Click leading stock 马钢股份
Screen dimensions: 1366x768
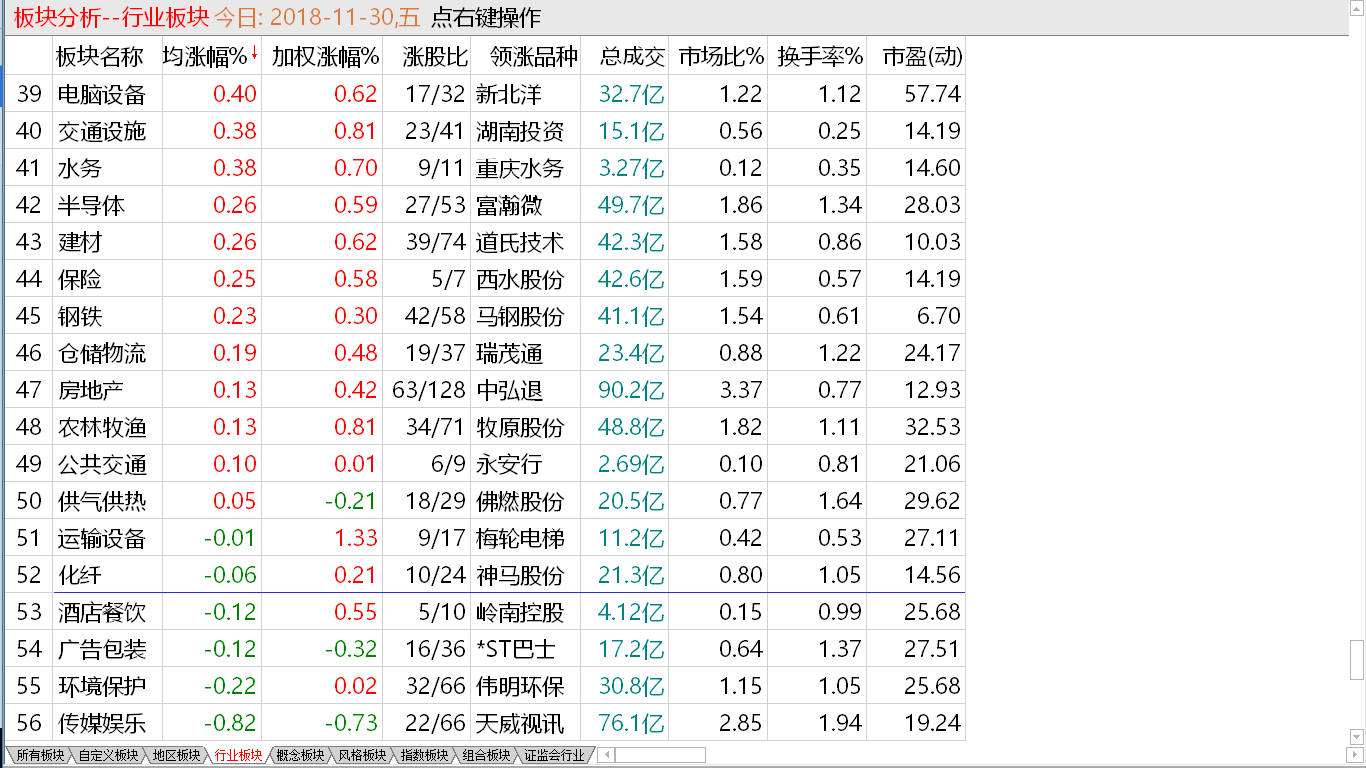click(x=519, y=316)
